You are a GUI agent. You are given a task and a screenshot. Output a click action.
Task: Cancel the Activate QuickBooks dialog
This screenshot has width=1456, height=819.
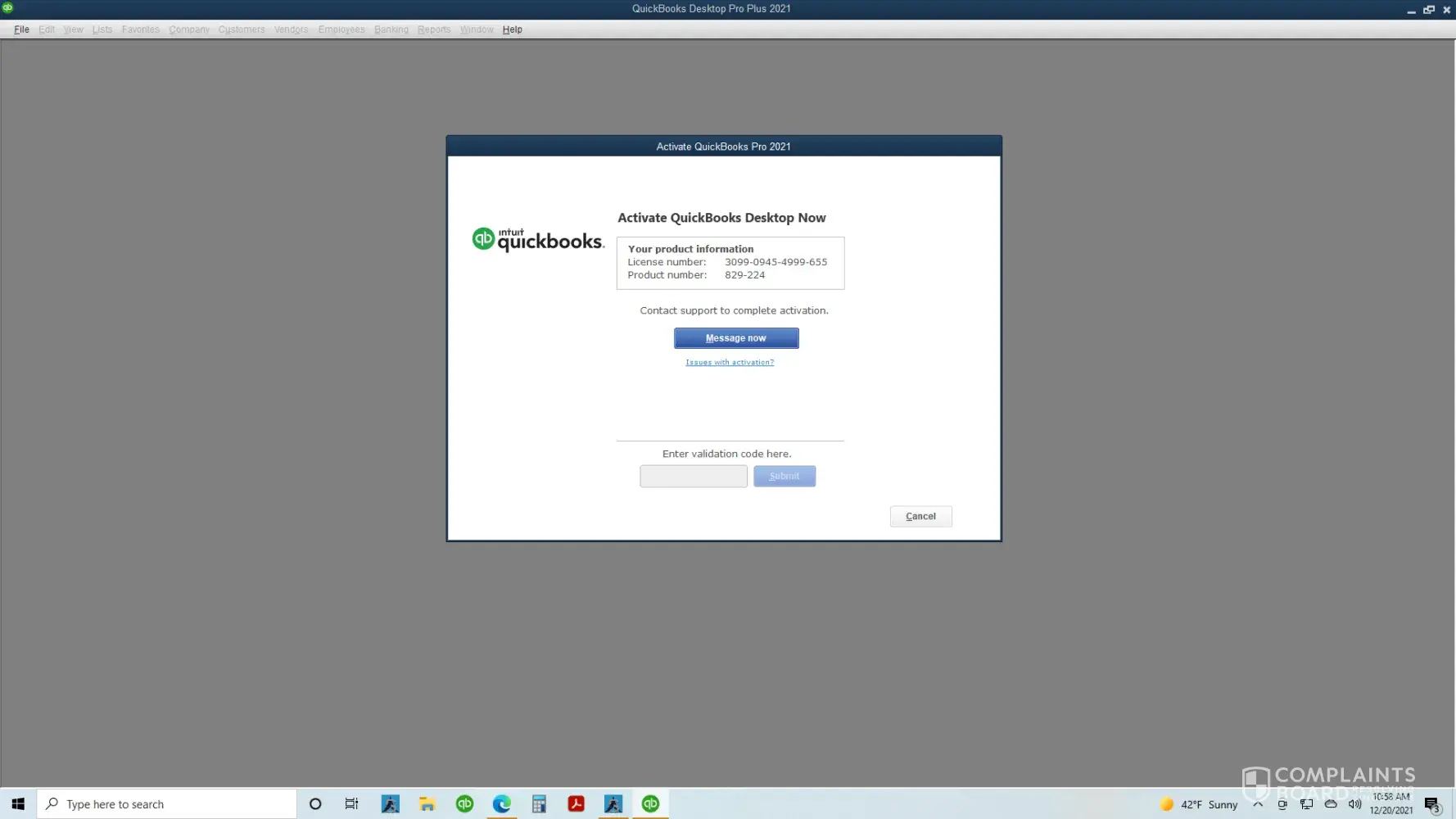(920, 516)
